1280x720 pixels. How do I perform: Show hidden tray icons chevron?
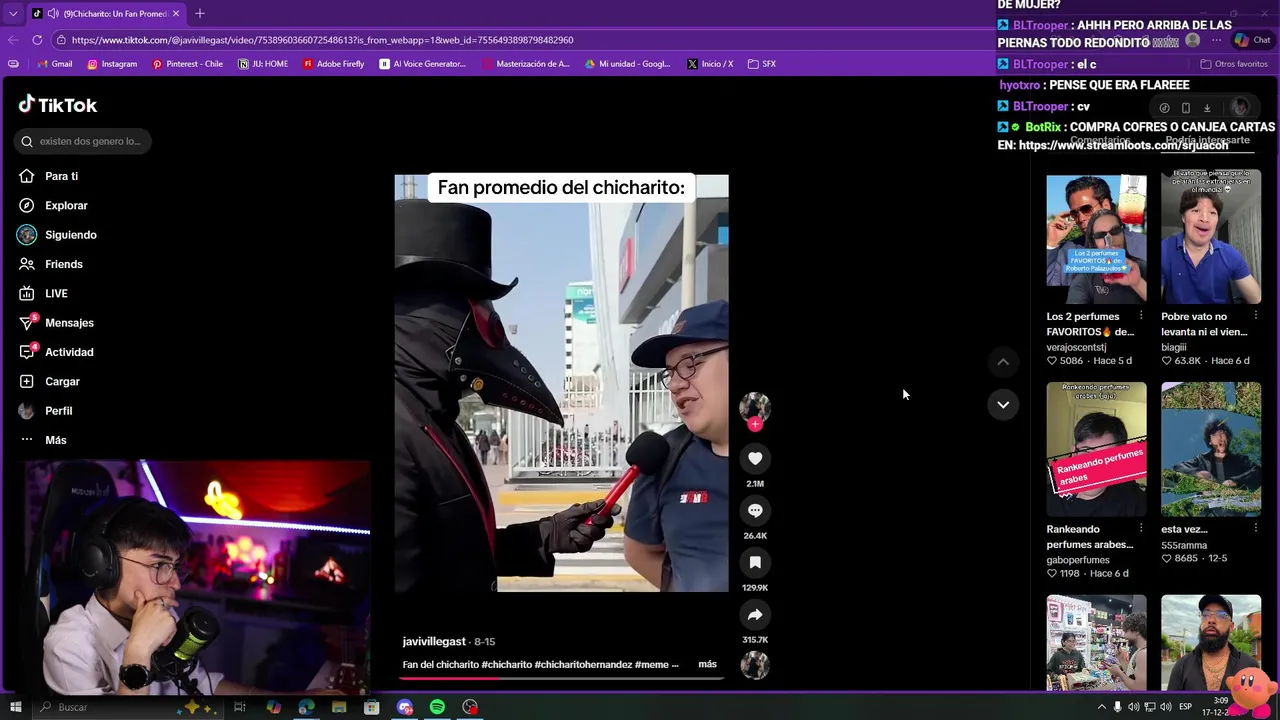tap(1101, 707)
